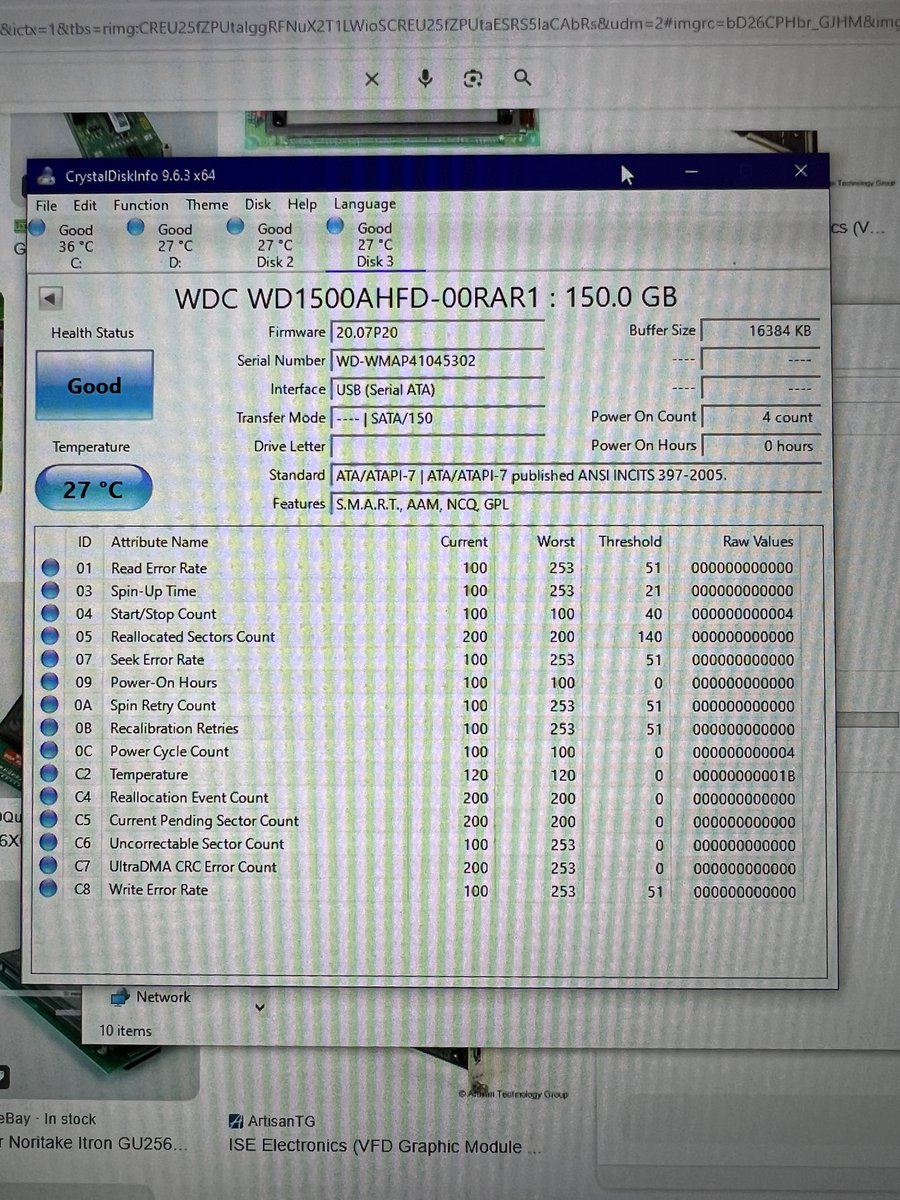Click the Transfer Mode field SATA/150
This screenshot has height=1200, width=900.
(x=437, y=418)
